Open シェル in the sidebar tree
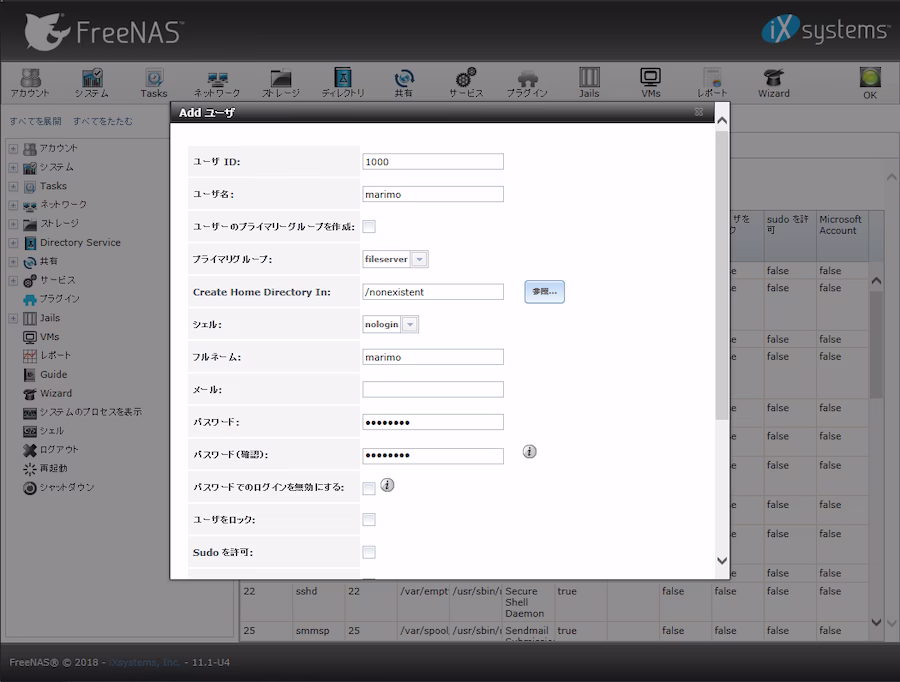Viewport: 900px width, 682px height. tap(51, 431)
